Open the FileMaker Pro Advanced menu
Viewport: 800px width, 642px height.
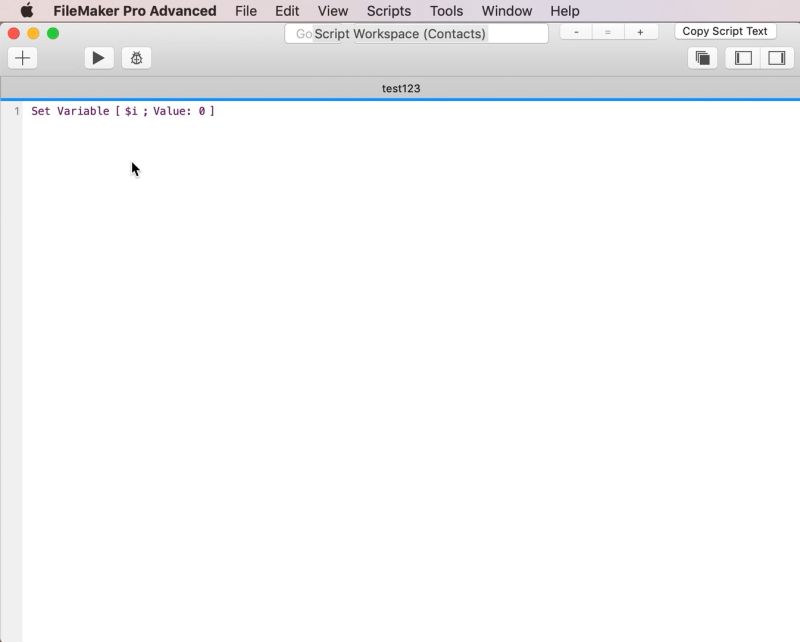tap(135, 11)
